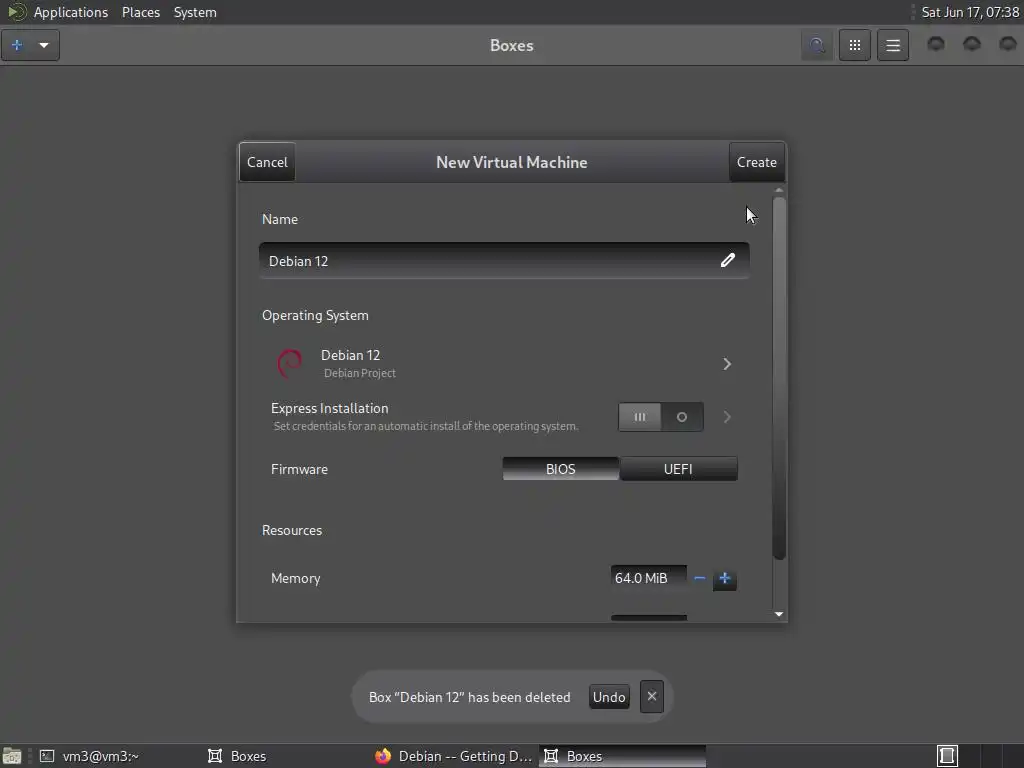The height and width of the screenshot is (768, 1024).
Task: Increase memory with the plus button
Action: tap(724, 579)
